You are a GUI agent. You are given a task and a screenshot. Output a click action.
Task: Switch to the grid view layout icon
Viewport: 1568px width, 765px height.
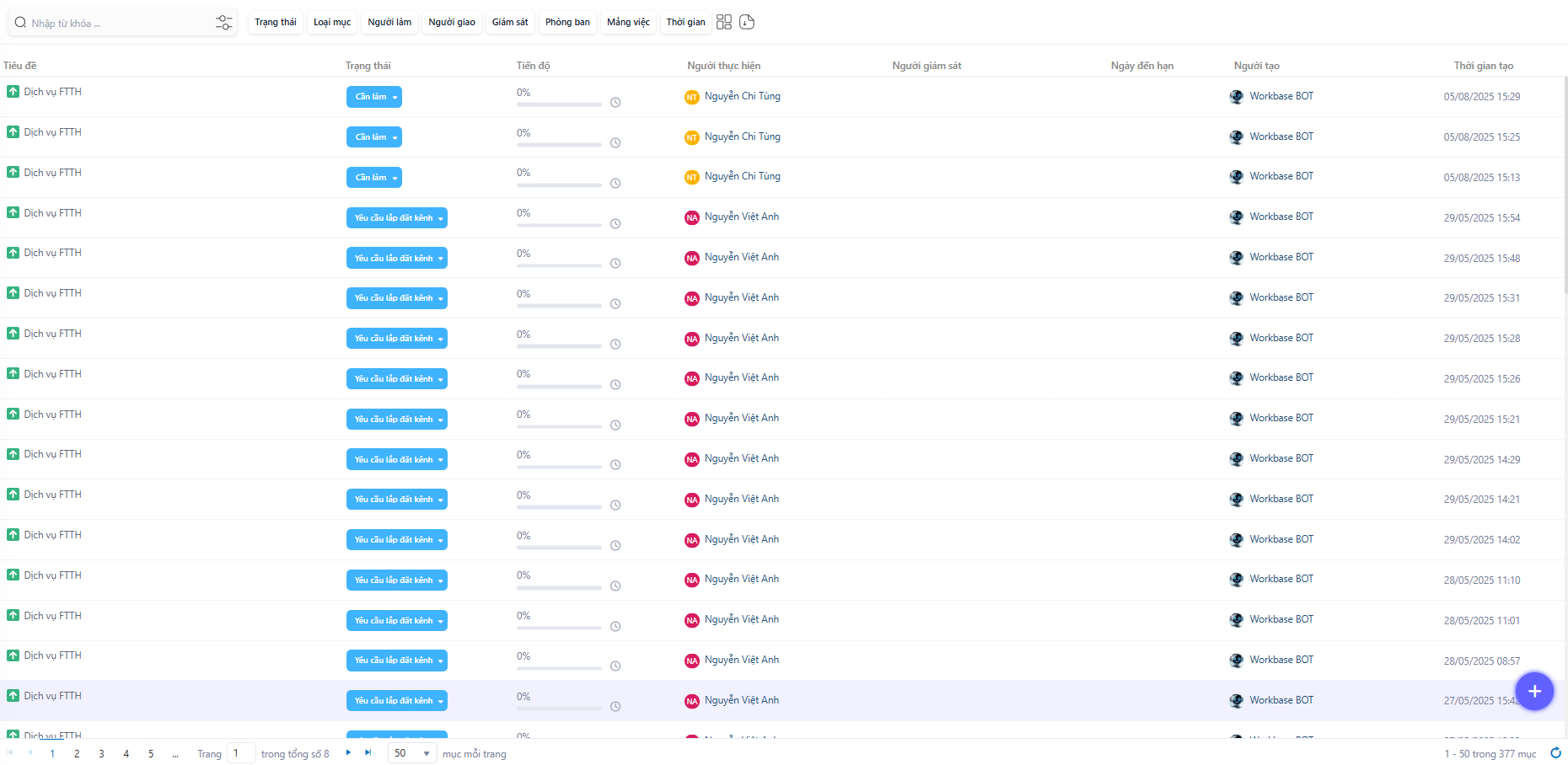[x=724, y=22]
